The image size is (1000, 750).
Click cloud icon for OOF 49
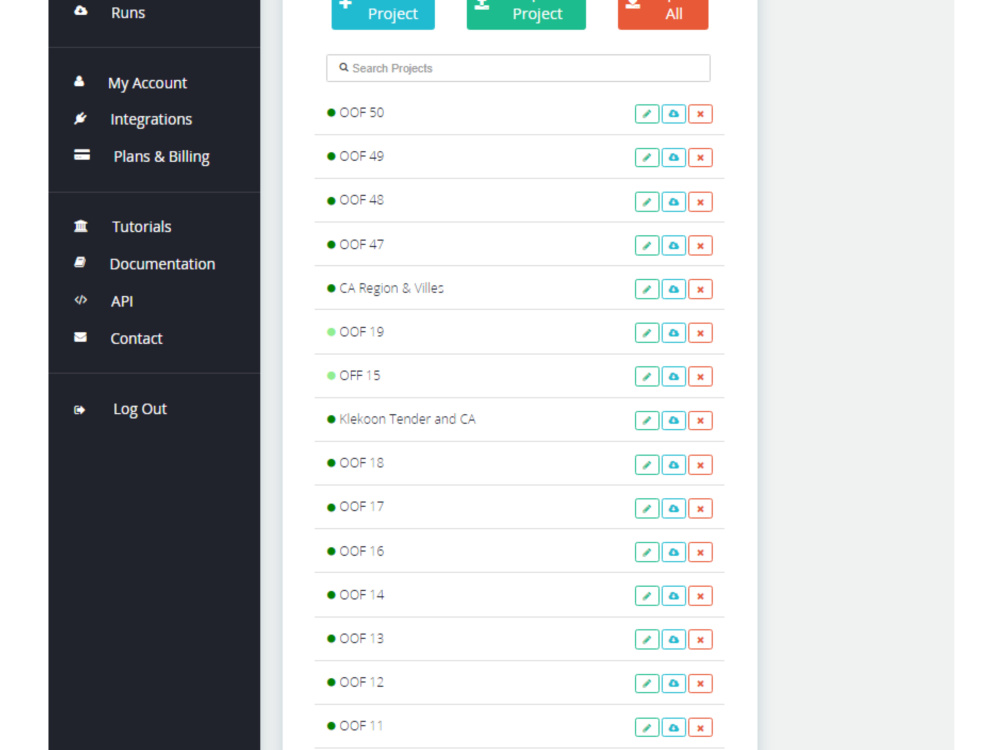673,158
